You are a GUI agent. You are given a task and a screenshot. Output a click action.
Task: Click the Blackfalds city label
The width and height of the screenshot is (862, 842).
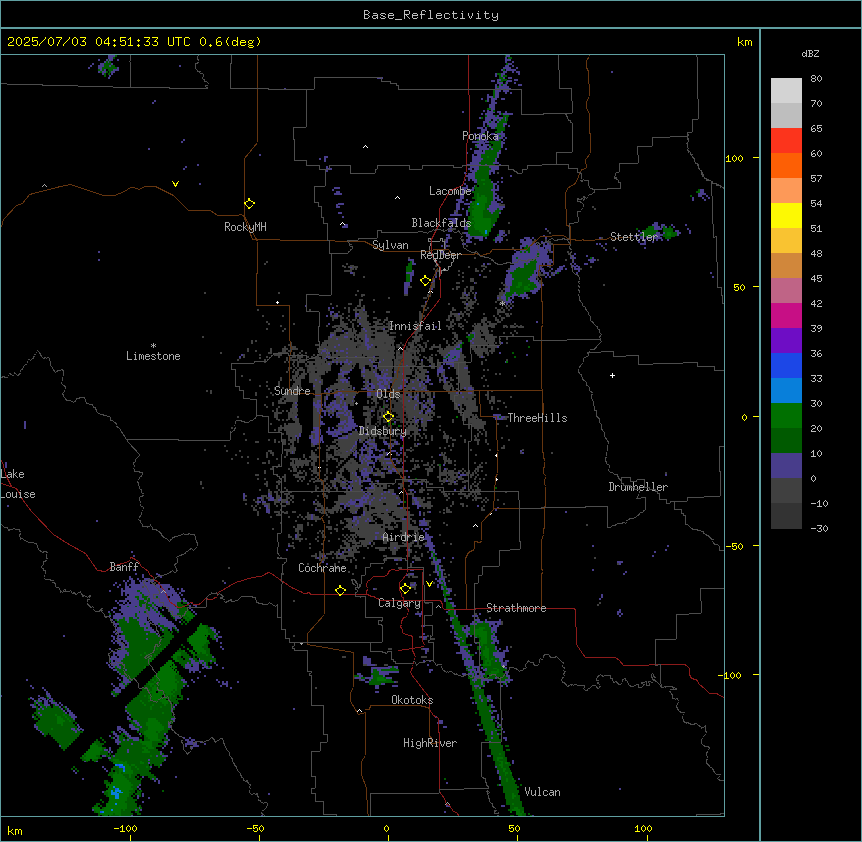pos(441,223)
